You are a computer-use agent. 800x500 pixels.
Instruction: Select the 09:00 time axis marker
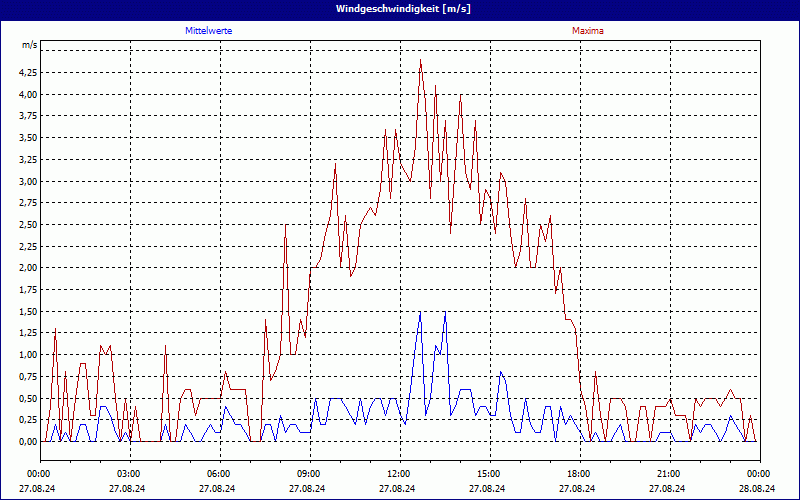point(309,474)
